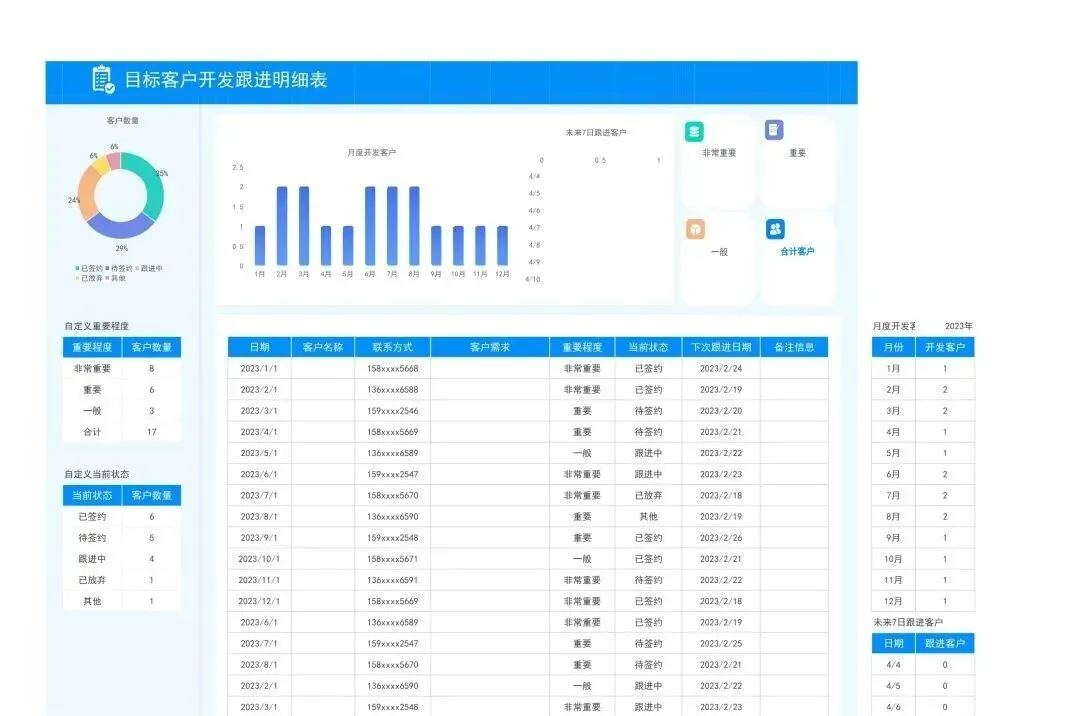1080x716 pixels.
Task: Click the green 非常重要 card icon
Action: point(694,131)
